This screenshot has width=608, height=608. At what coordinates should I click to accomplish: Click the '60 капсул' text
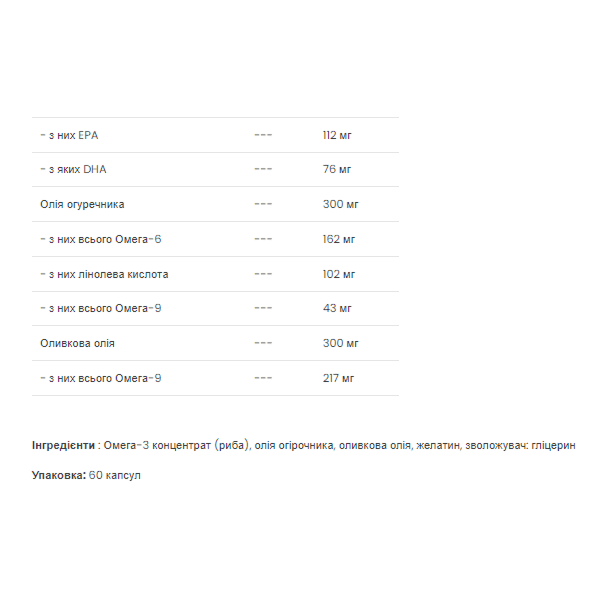pos(115,475)
